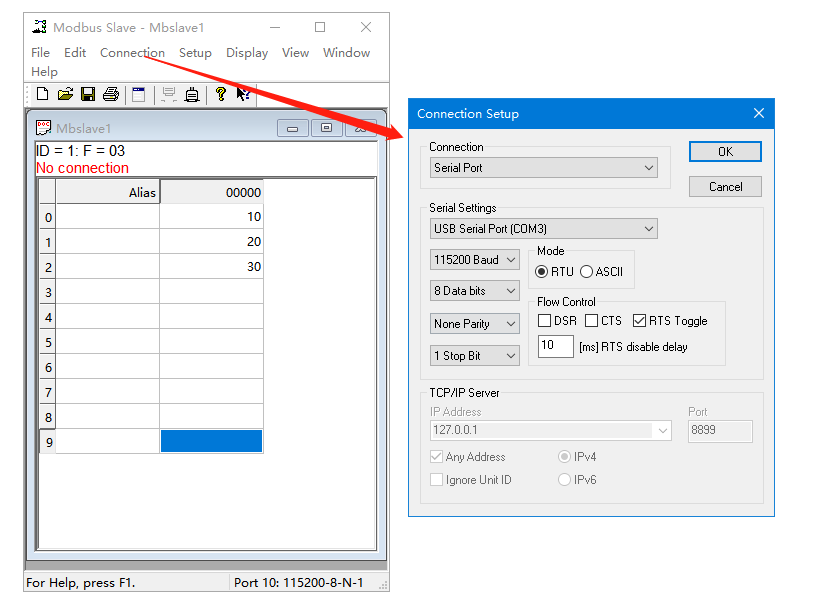This screenshot has height=604, width=831.
Task: Click the Save floppy disk icon
Action: tap(88, 94)
